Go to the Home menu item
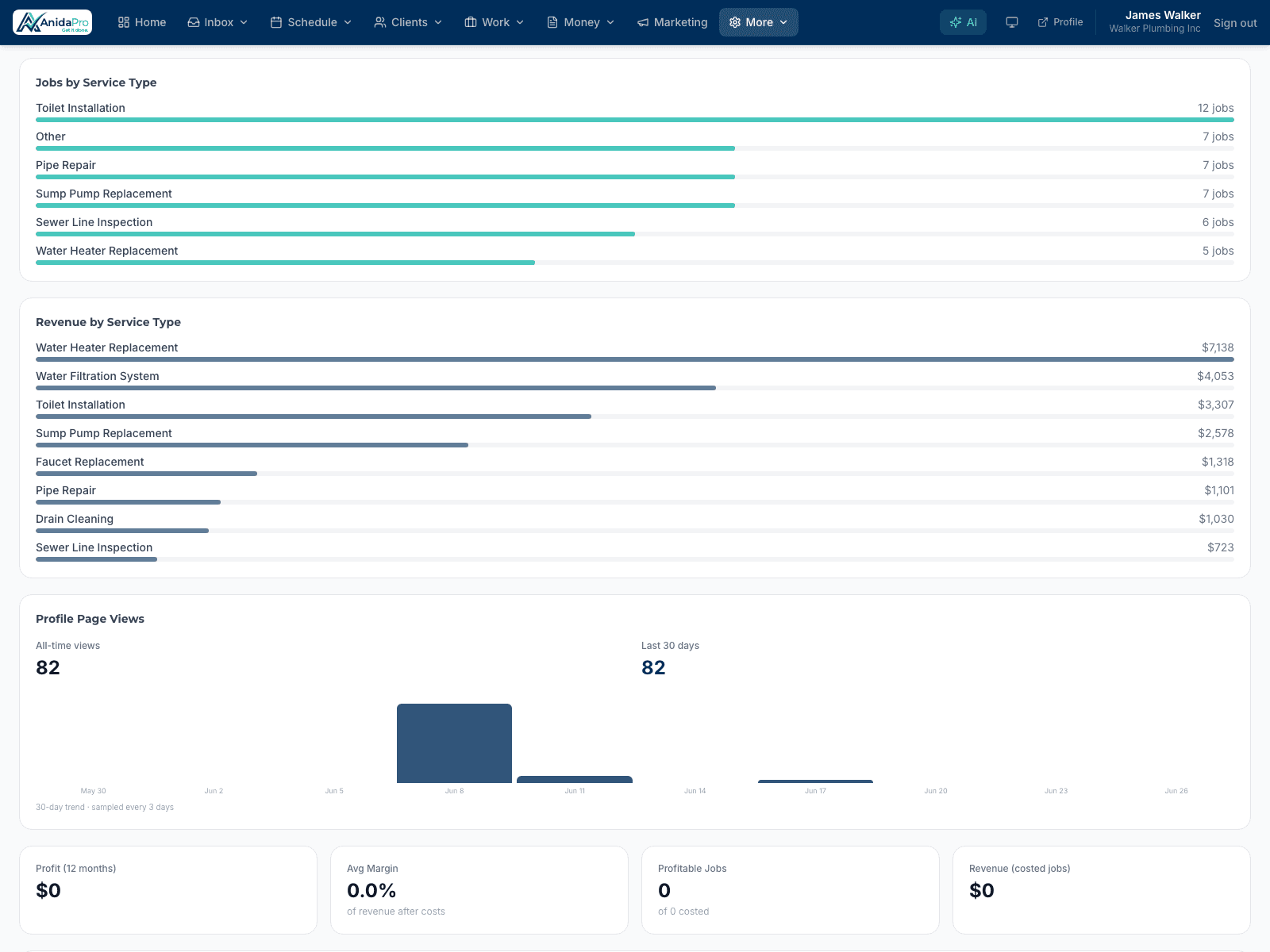The image size is (1270, 952). (142, 22)
